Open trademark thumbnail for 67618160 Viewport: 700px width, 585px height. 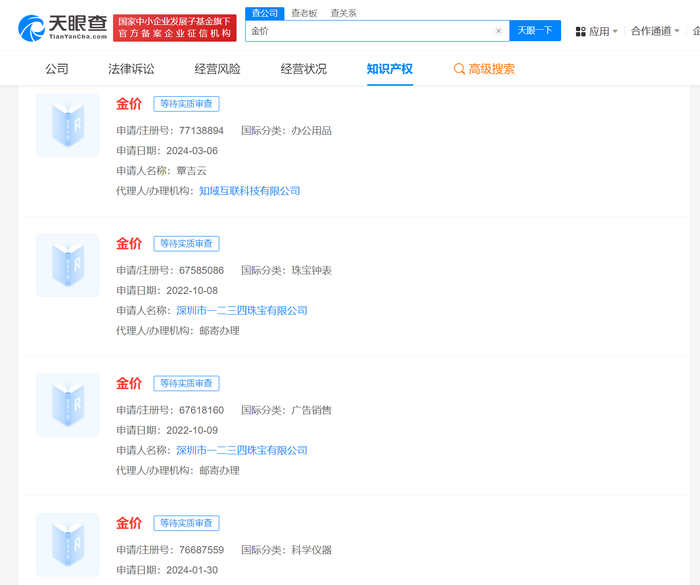pos(67,405)
